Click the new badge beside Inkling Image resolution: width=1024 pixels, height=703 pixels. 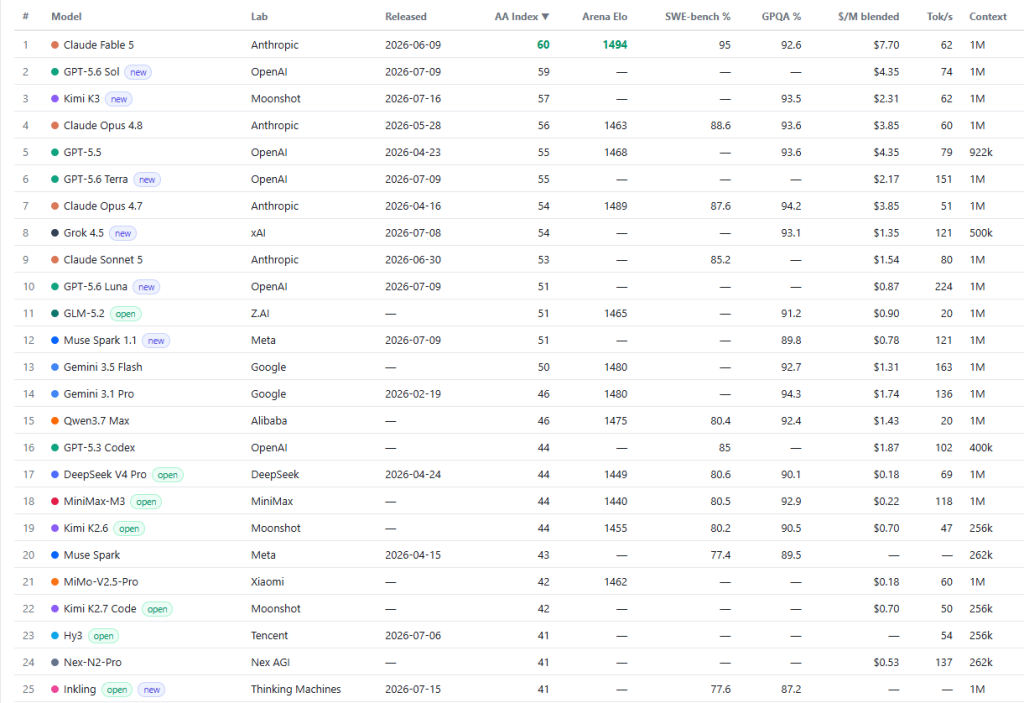coord(152,689)
